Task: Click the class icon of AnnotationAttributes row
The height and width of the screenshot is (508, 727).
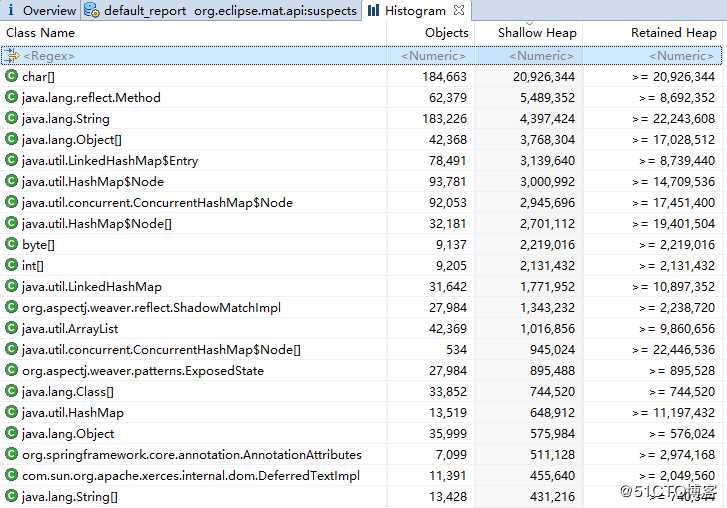Action: pos(11,454)
